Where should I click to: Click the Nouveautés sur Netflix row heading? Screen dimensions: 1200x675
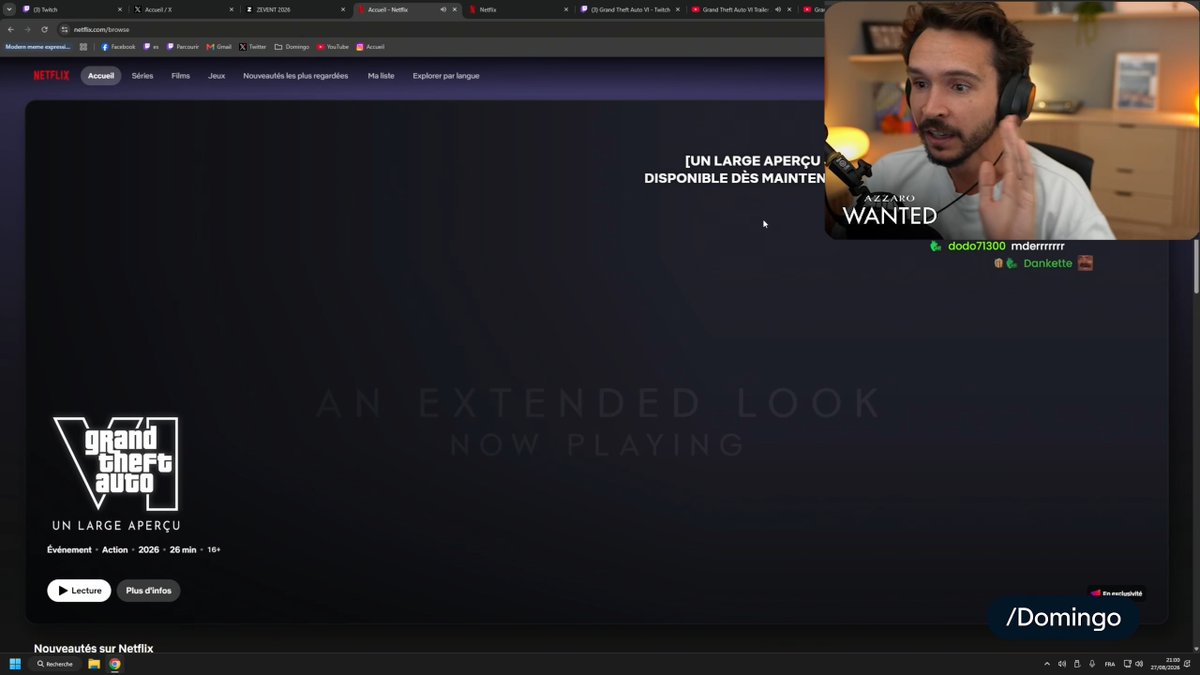tap(93, 649)
